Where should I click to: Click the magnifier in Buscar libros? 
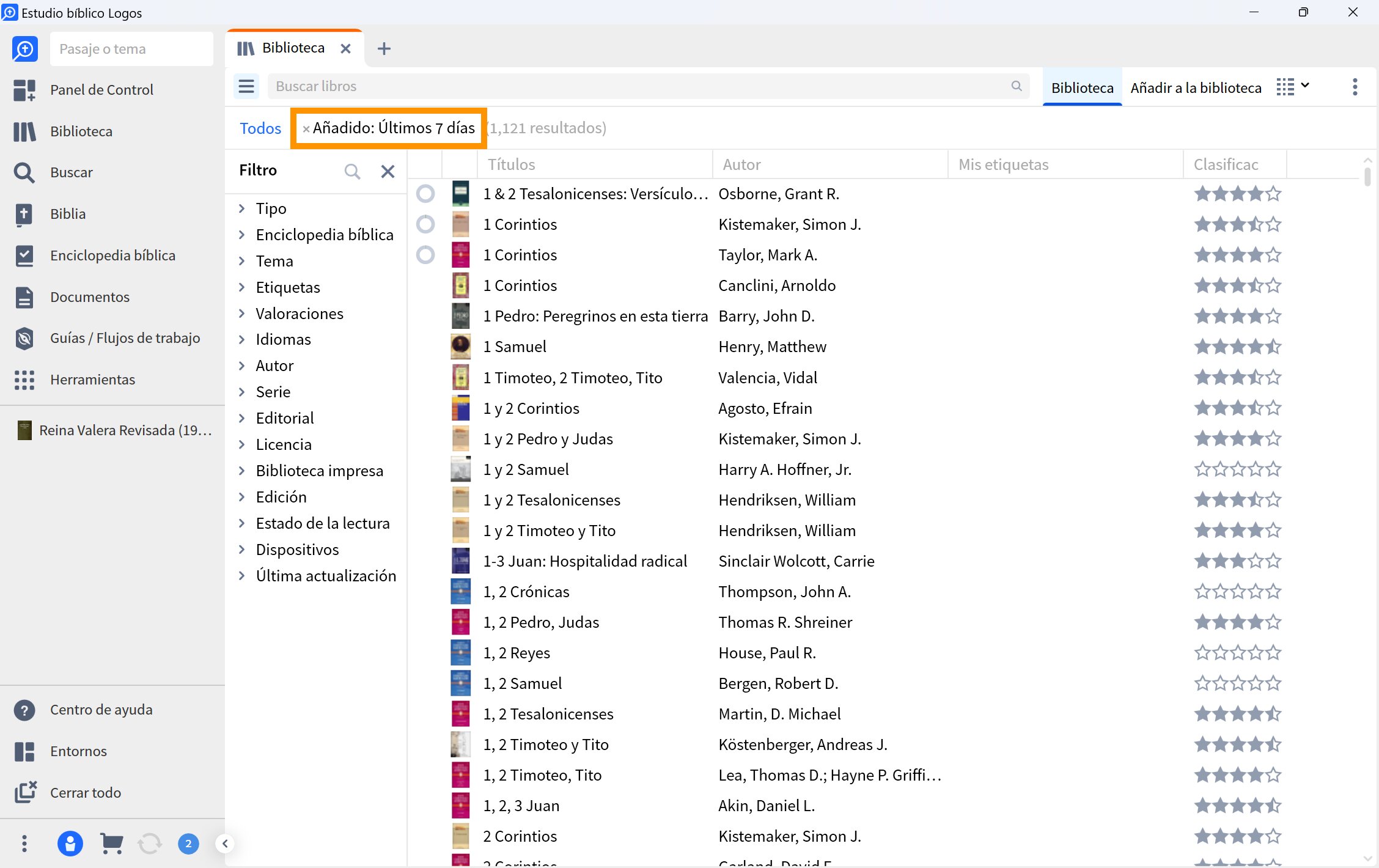(1017, 86)
